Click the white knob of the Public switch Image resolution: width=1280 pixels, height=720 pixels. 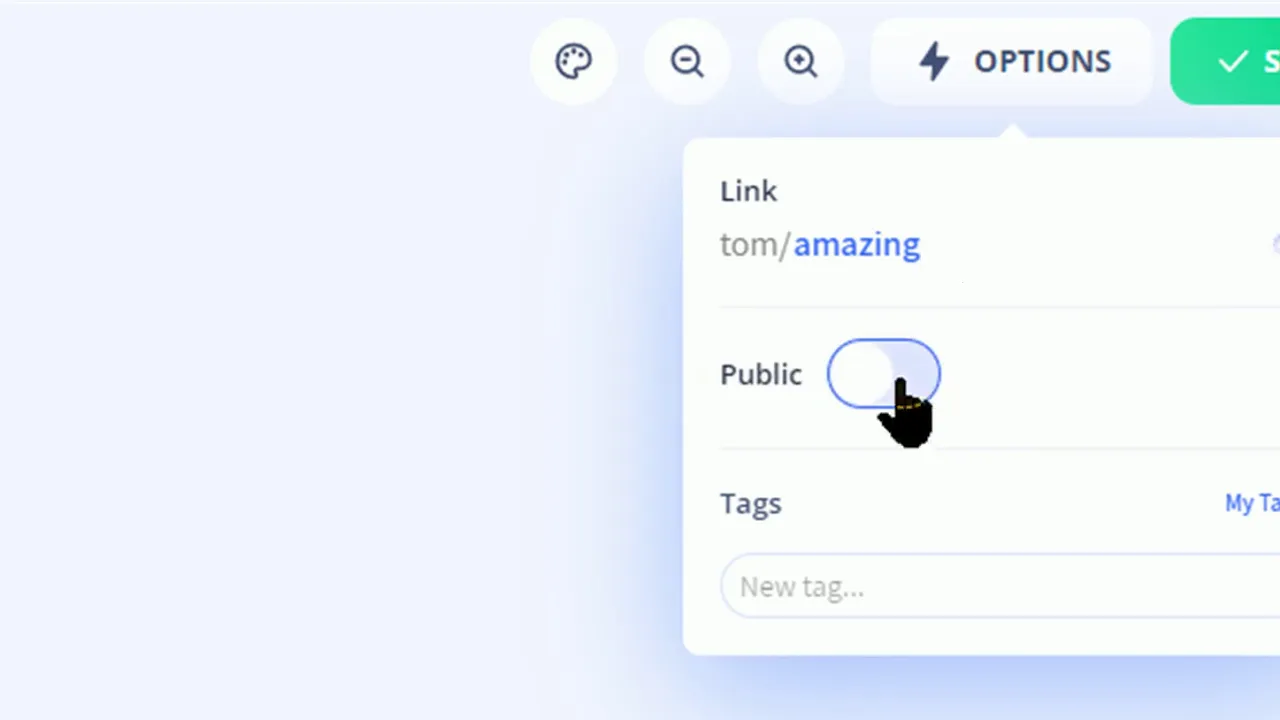coord(860,374)
